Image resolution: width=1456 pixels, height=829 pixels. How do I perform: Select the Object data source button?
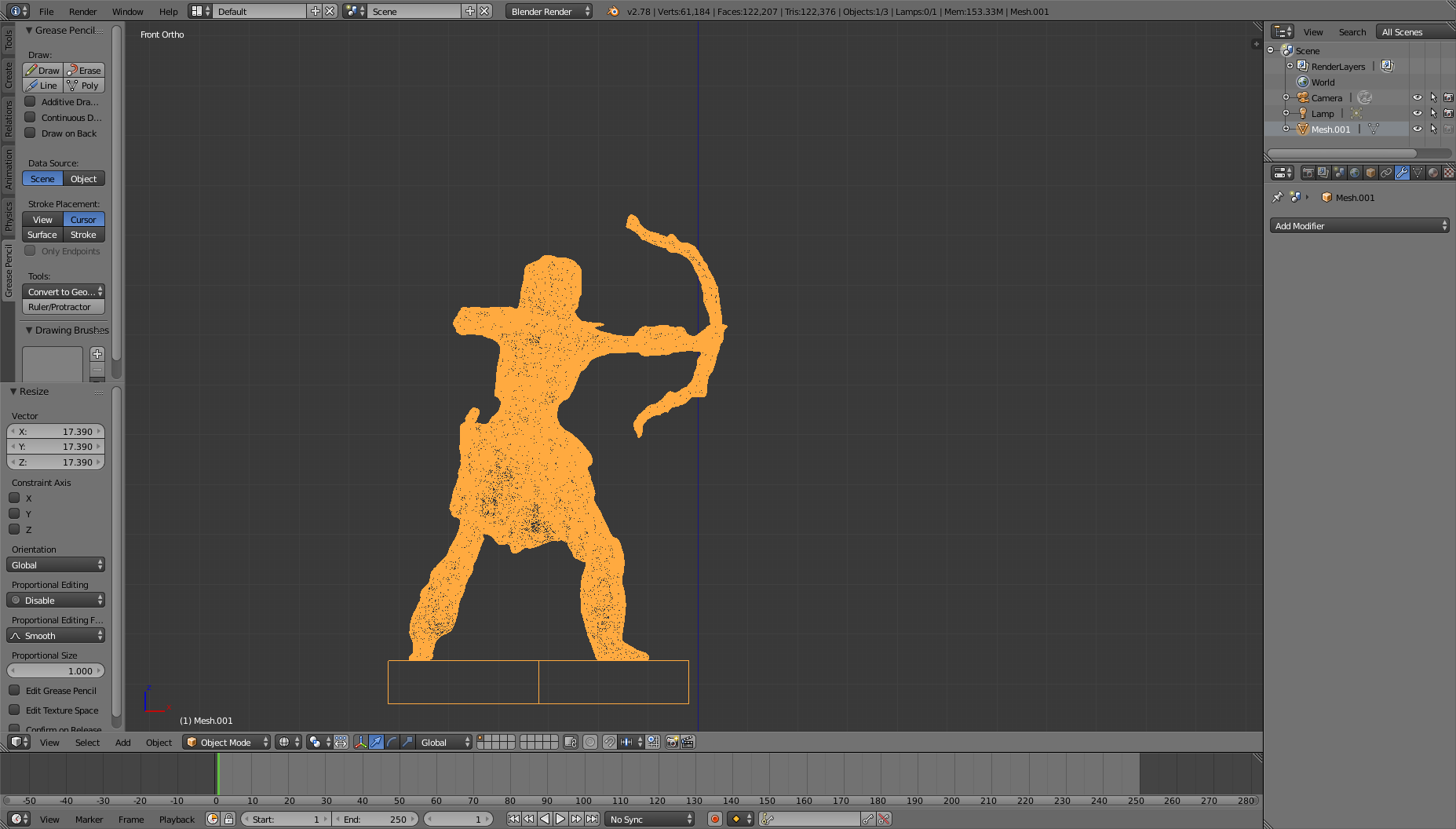(84, 178)
